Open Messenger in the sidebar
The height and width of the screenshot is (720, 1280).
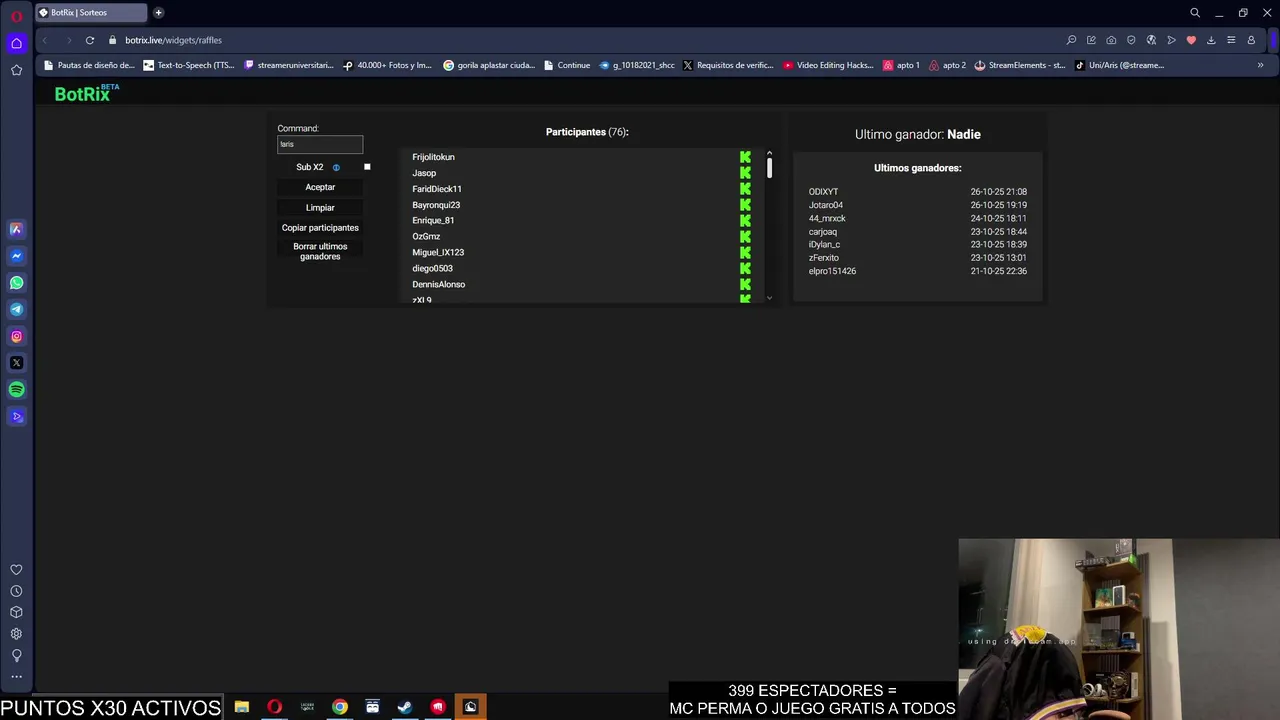tap(16, 256)
